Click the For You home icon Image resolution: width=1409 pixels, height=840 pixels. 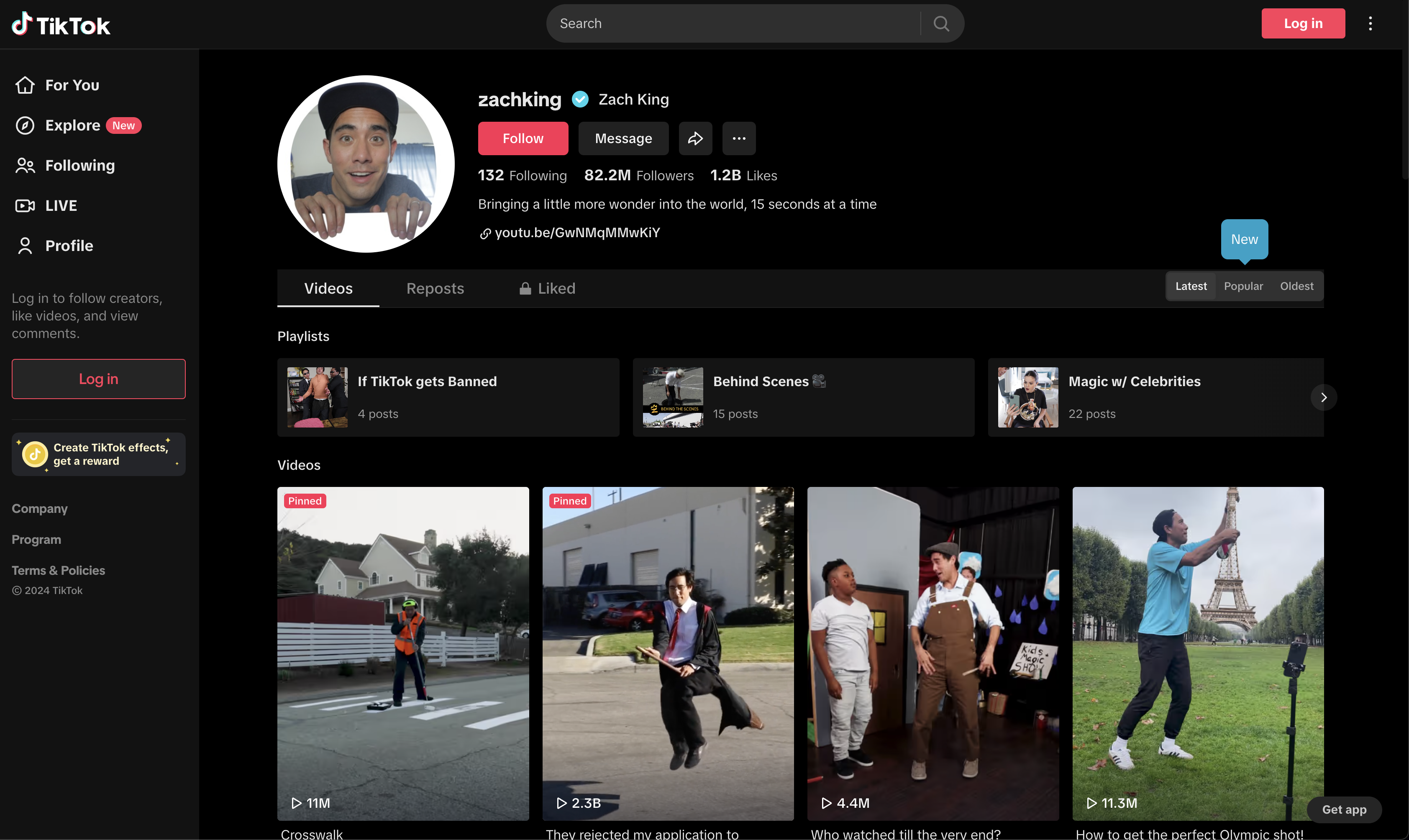(x=25, y=85)
